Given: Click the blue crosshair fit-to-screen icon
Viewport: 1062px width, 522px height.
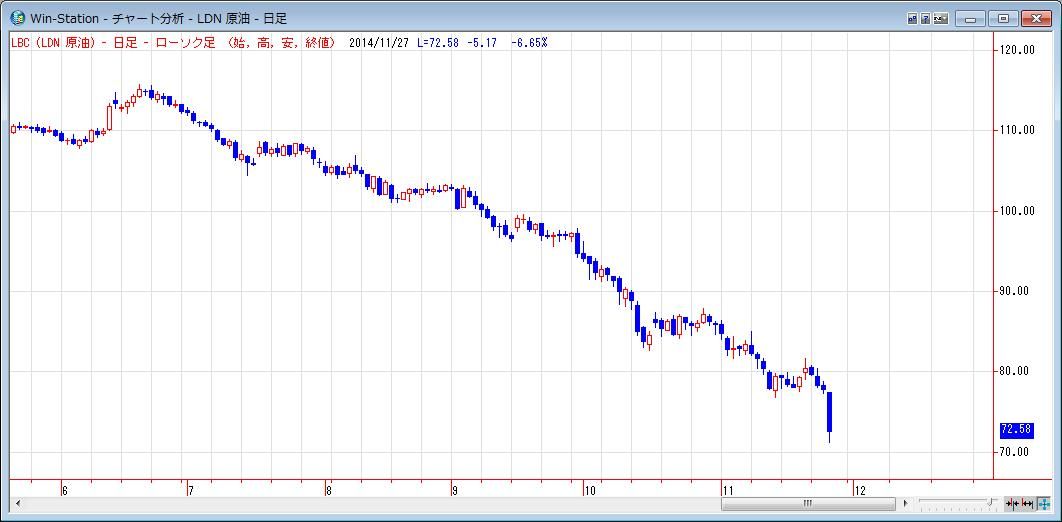Looking at the screenshot, I should (x=1044, y=504).
